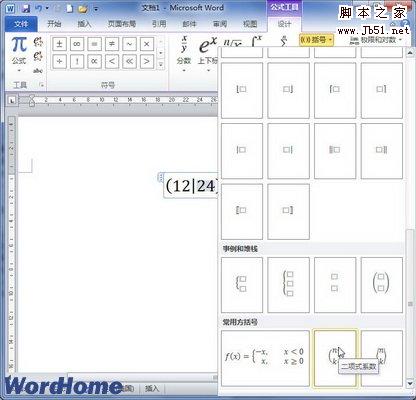Insert the ! factorial symbol

tap(77, 61)
